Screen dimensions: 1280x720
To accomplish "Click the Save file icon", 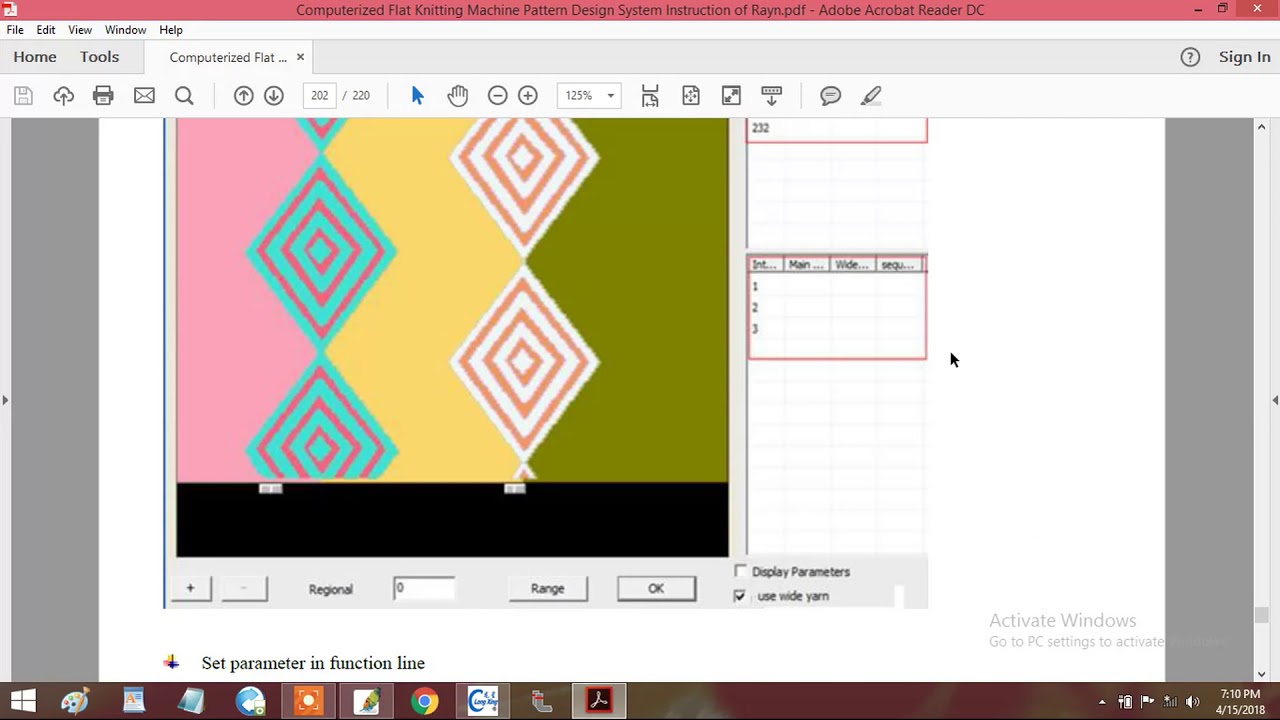I will [x=23, y=96].
